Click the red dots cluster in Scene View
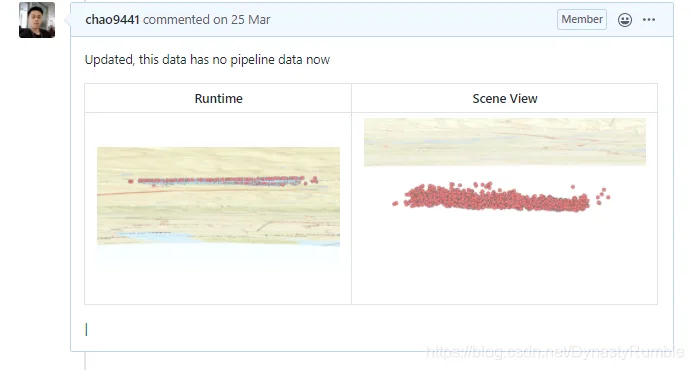Image resolution: width=694 pixels, height=370 pixels. click(x=496, y=198)
